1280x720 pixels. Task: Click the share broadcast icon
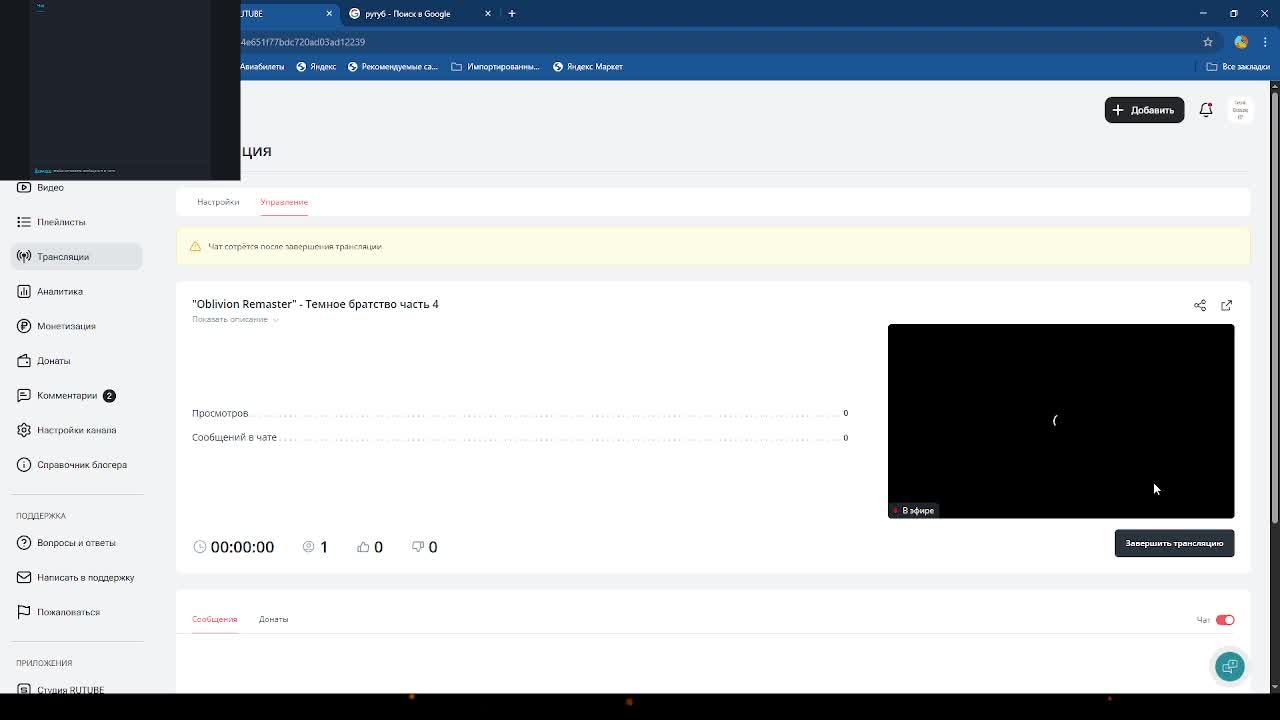click(x=1200, y=305)
